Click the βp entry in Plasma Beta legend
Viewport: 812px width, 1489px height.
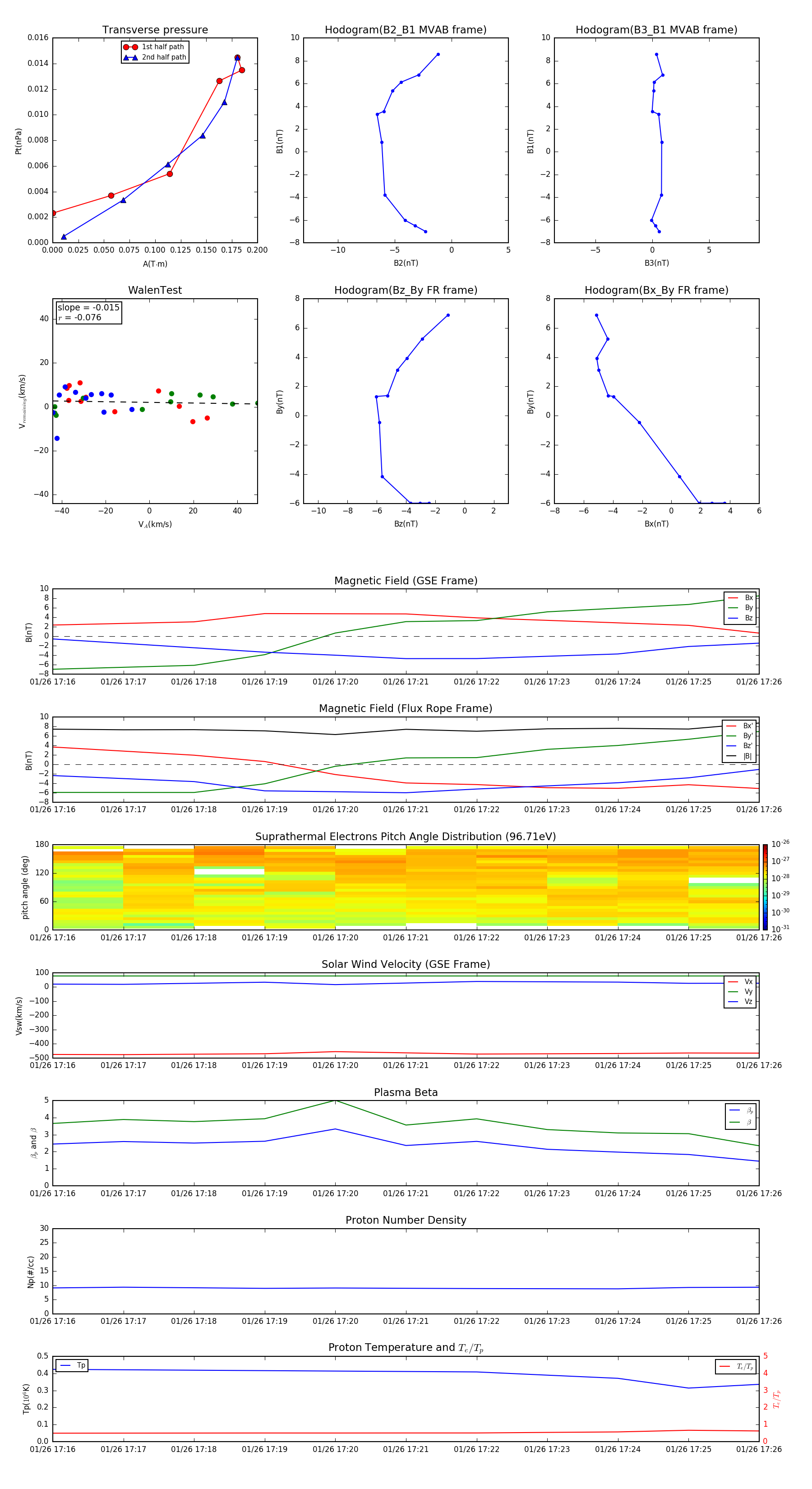(741, 1110)
